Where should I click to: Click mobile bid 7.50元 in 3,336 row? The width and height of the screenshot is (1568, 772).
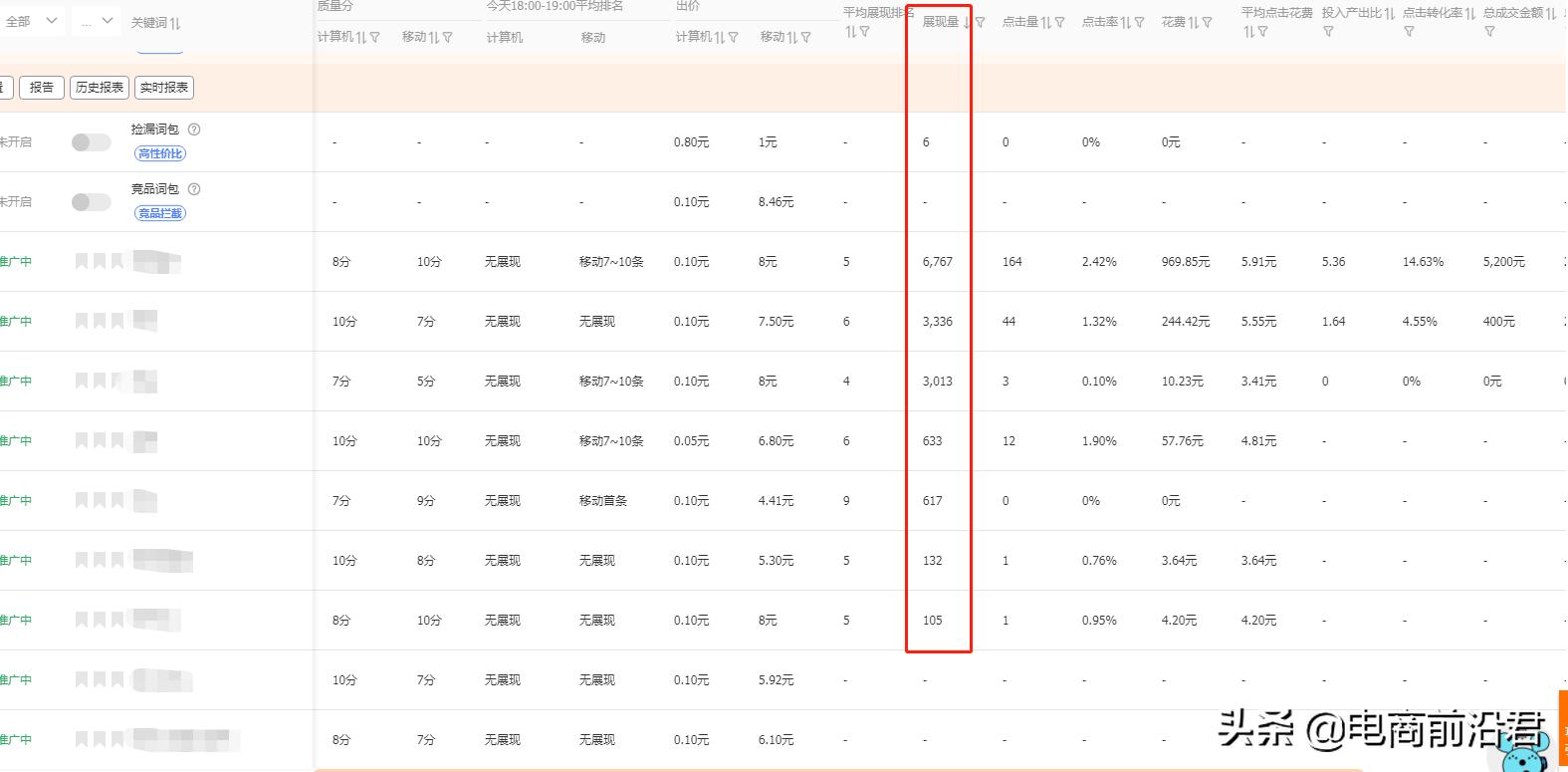coord(777,322)
